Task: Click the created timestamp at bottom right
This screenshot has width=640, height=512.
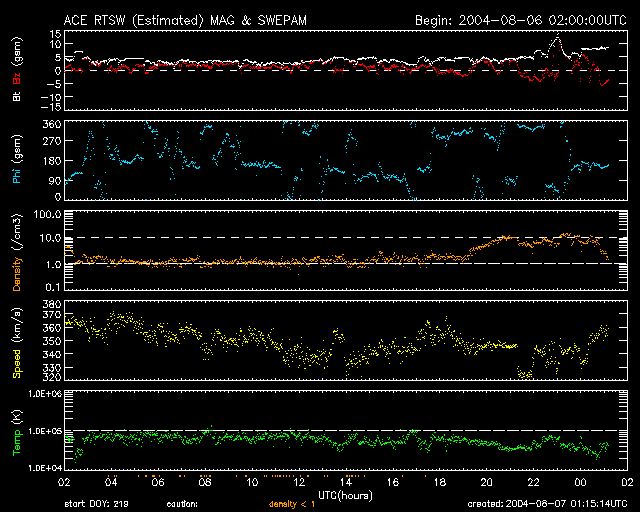Action: 552,502
